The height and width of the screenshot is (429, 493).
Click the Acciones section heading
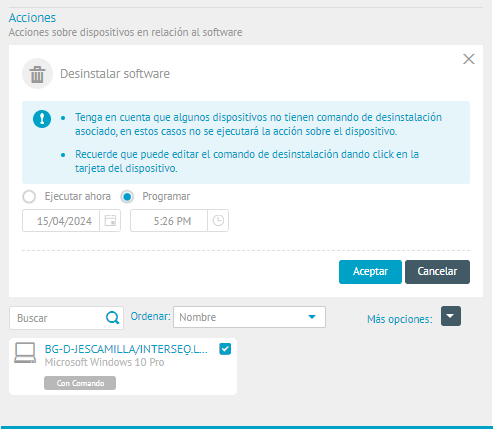click(x=32, y=18)
